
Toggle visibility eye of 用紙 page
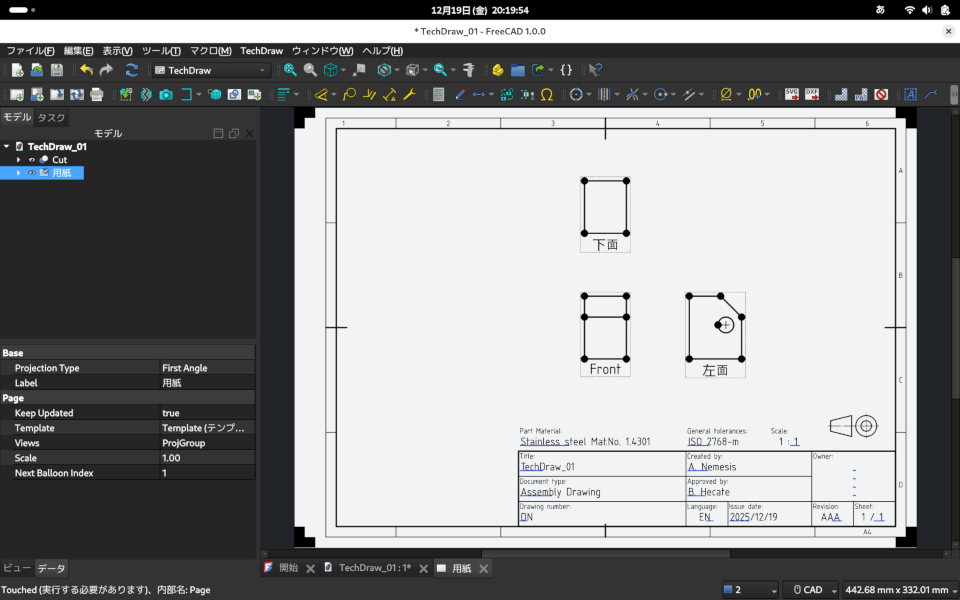pyautogui.click(x=32, y=173)
